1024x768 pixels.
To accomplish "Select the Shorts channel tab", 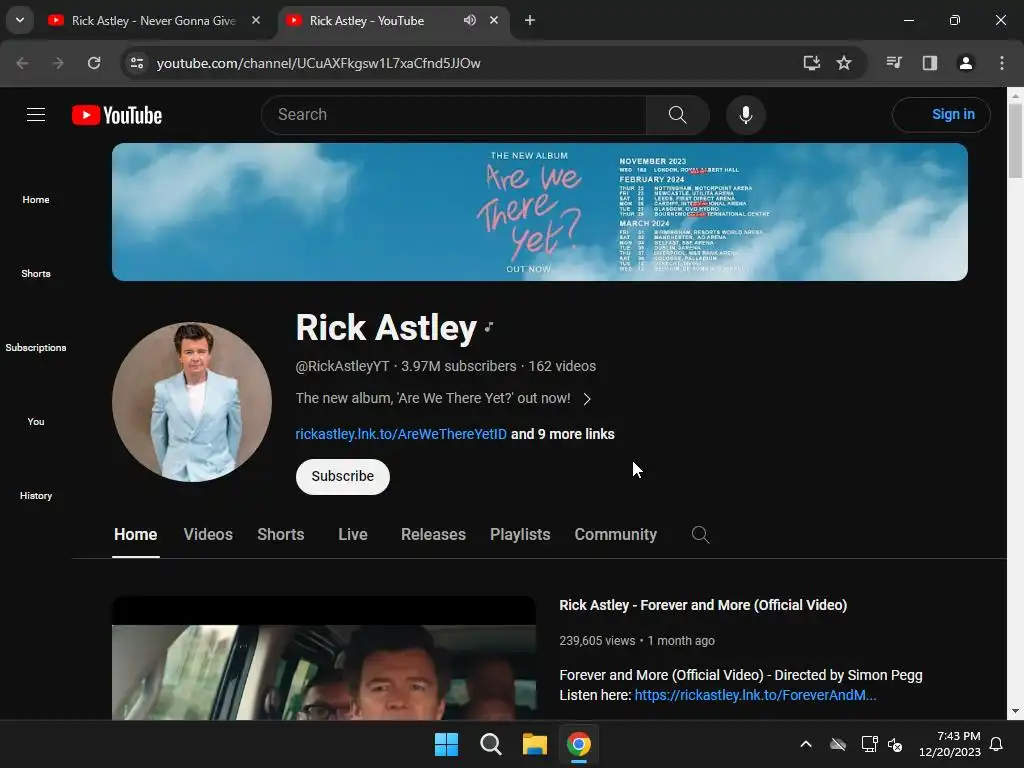I will 281,535.
